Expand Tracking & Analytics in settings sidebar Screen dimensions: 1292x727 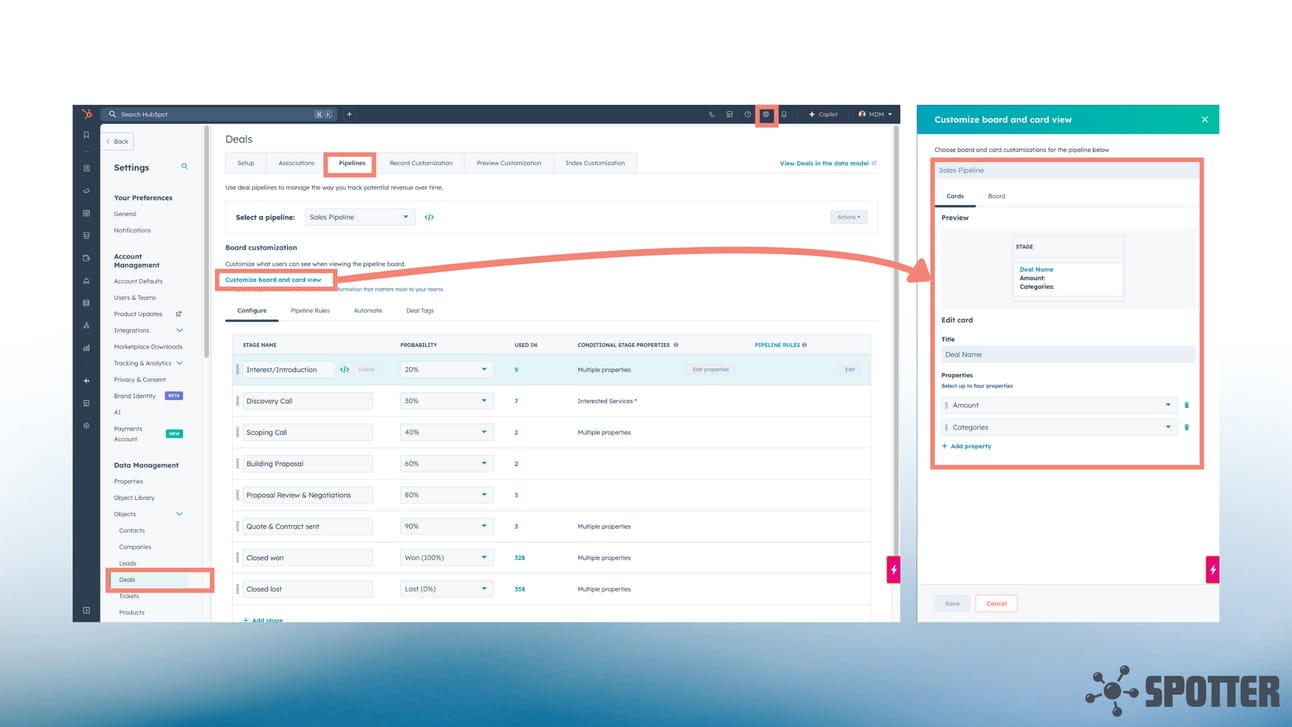pyautogui.click(x=180, y=363)
